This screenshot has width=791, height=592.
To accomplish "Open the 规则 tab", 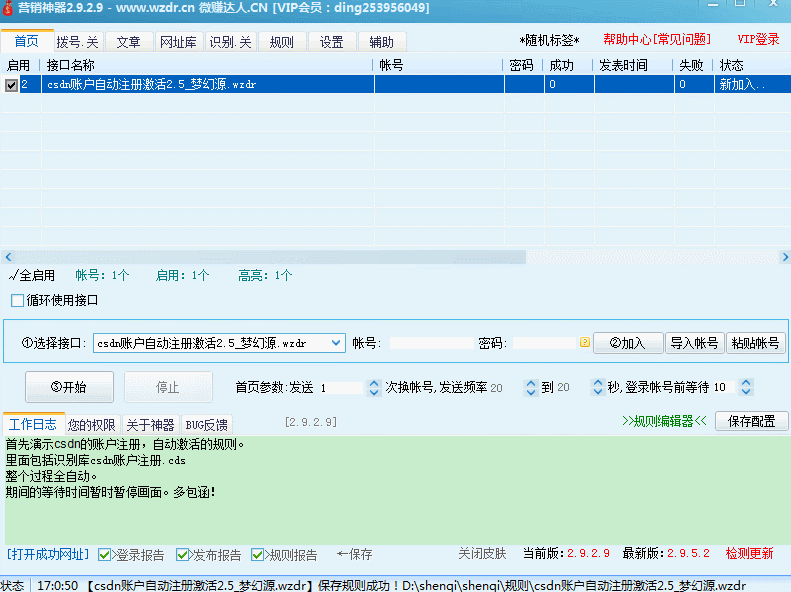I will coord(281,42).
